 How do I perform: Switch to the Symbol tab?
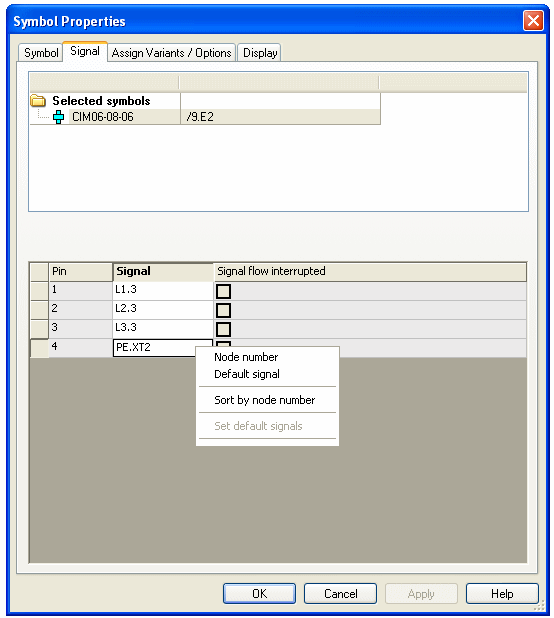point(41,52)
